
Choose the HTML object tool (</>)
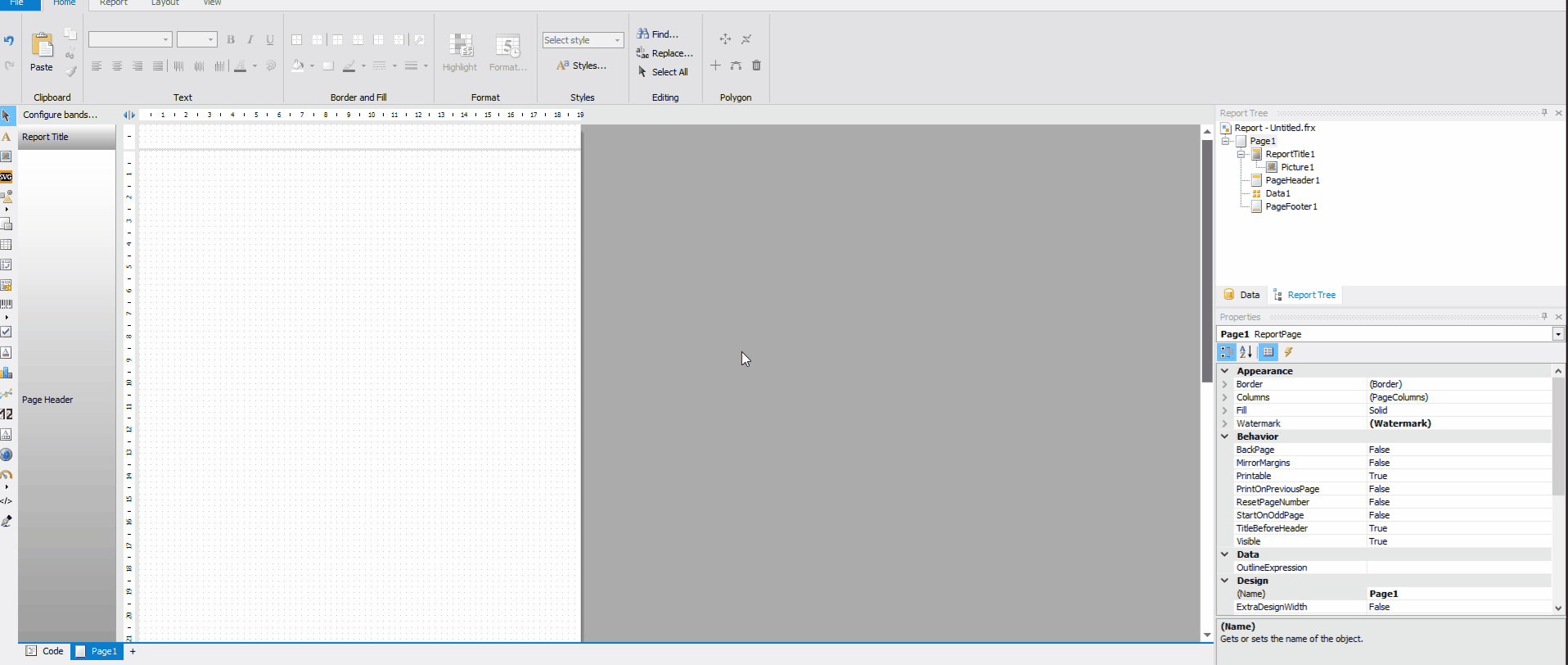coord(7,501)
